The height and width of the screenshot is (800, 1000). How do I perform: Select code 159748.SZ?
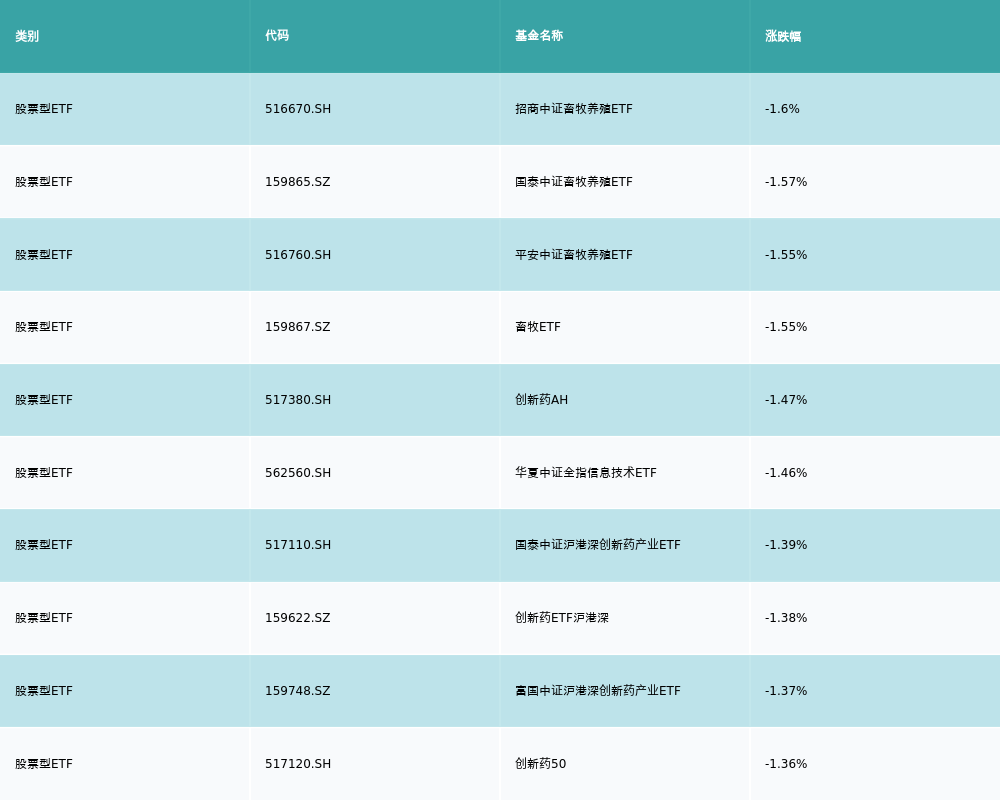298,691
